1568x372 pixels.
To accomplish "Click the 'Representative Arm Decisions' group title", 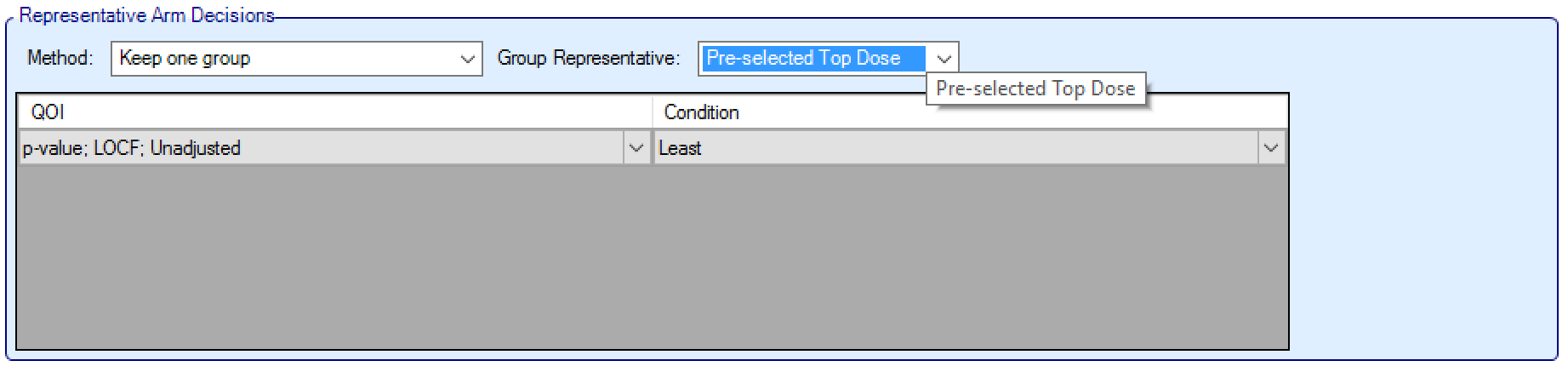I will point(146,15).
